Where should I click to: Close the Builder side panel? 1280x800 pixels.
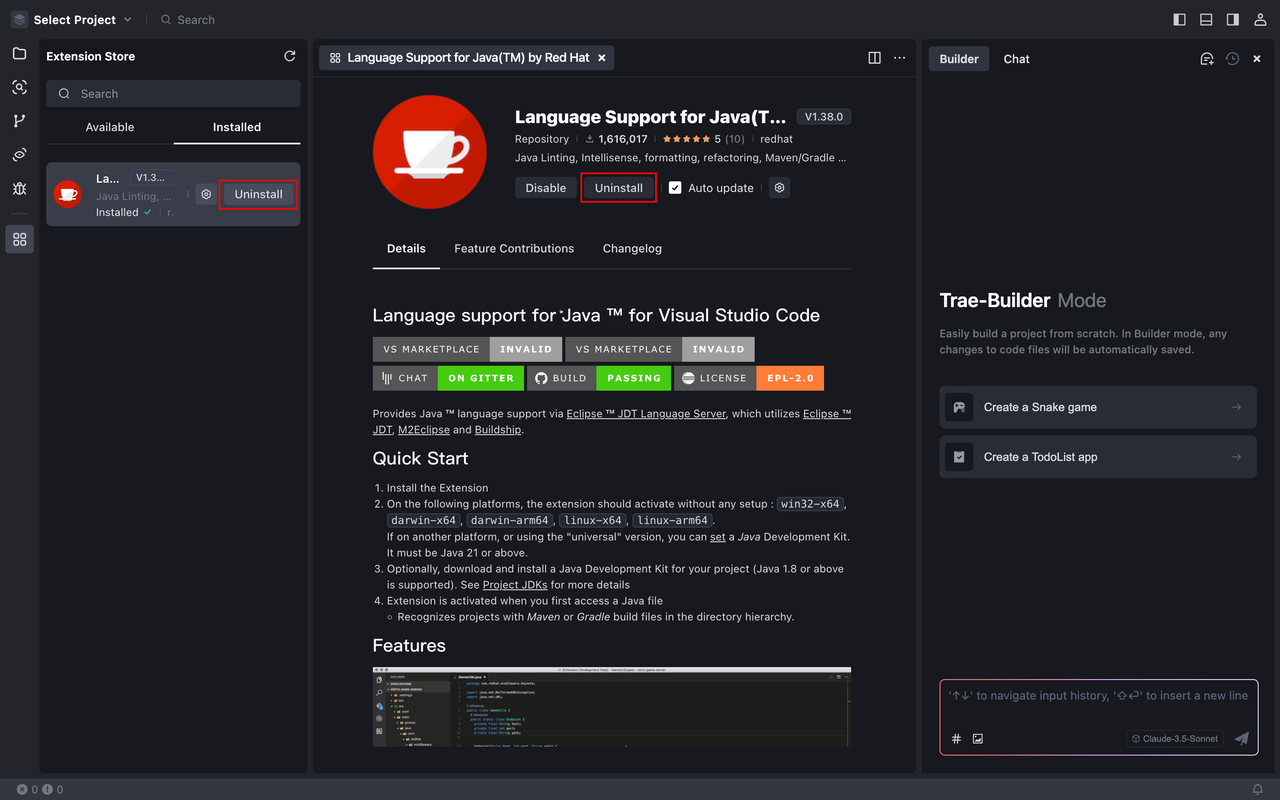[x=1257, y=59]
